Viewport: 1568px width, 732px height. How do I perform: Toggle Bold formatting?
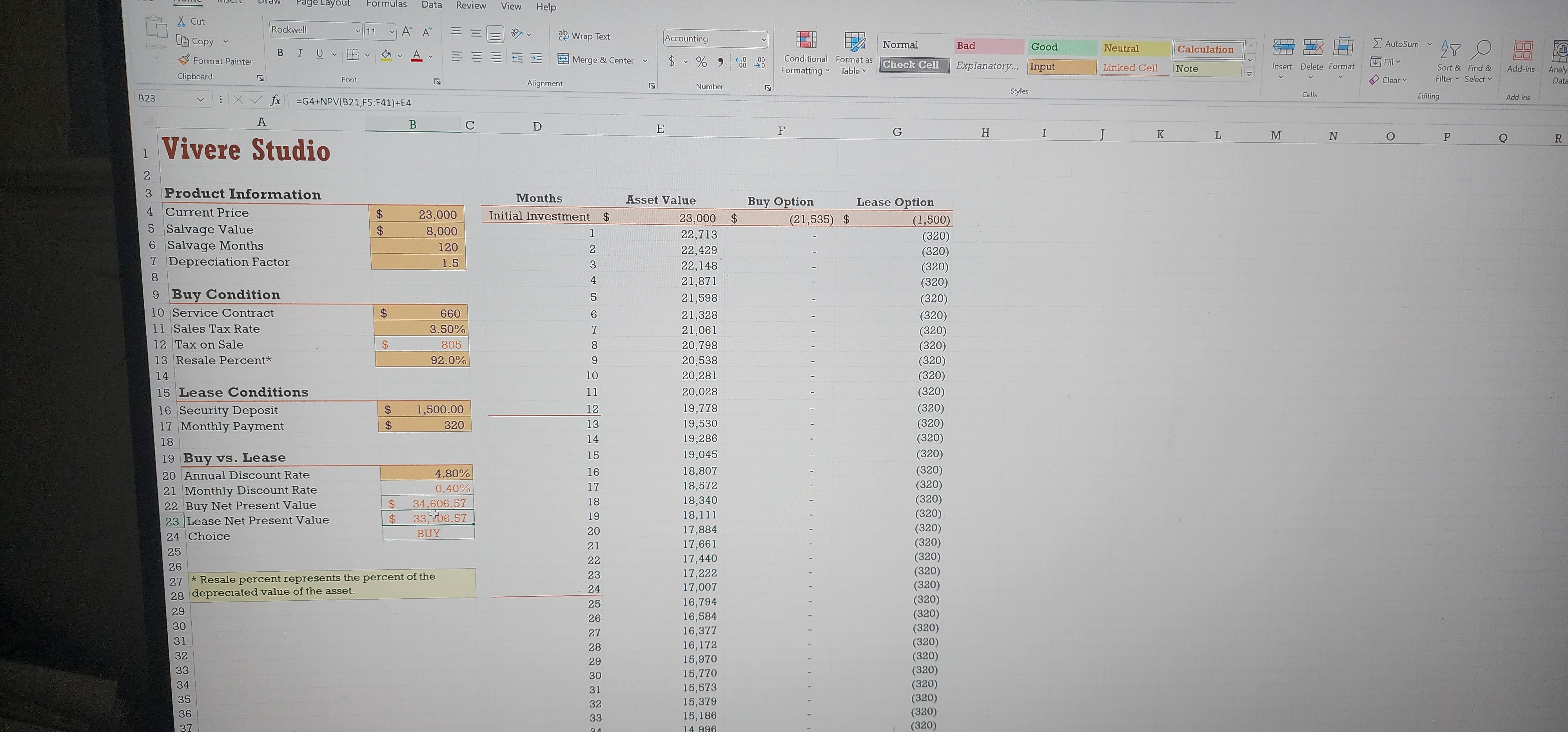280,53
